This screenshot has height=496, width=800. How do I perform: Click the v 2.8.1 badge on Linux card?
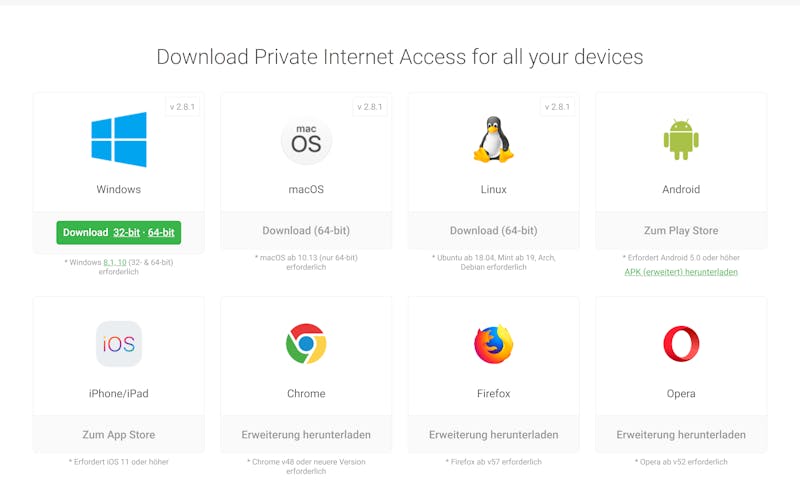point(557,107)
